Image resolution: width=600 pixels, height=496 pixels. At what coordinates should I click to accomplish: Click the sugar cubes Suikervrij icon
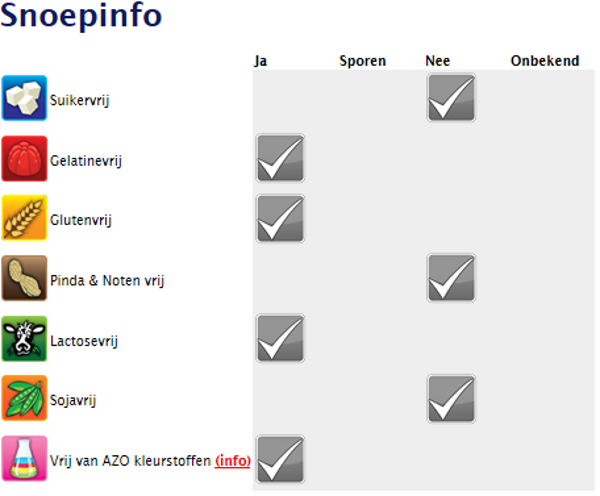pos(24,98)
